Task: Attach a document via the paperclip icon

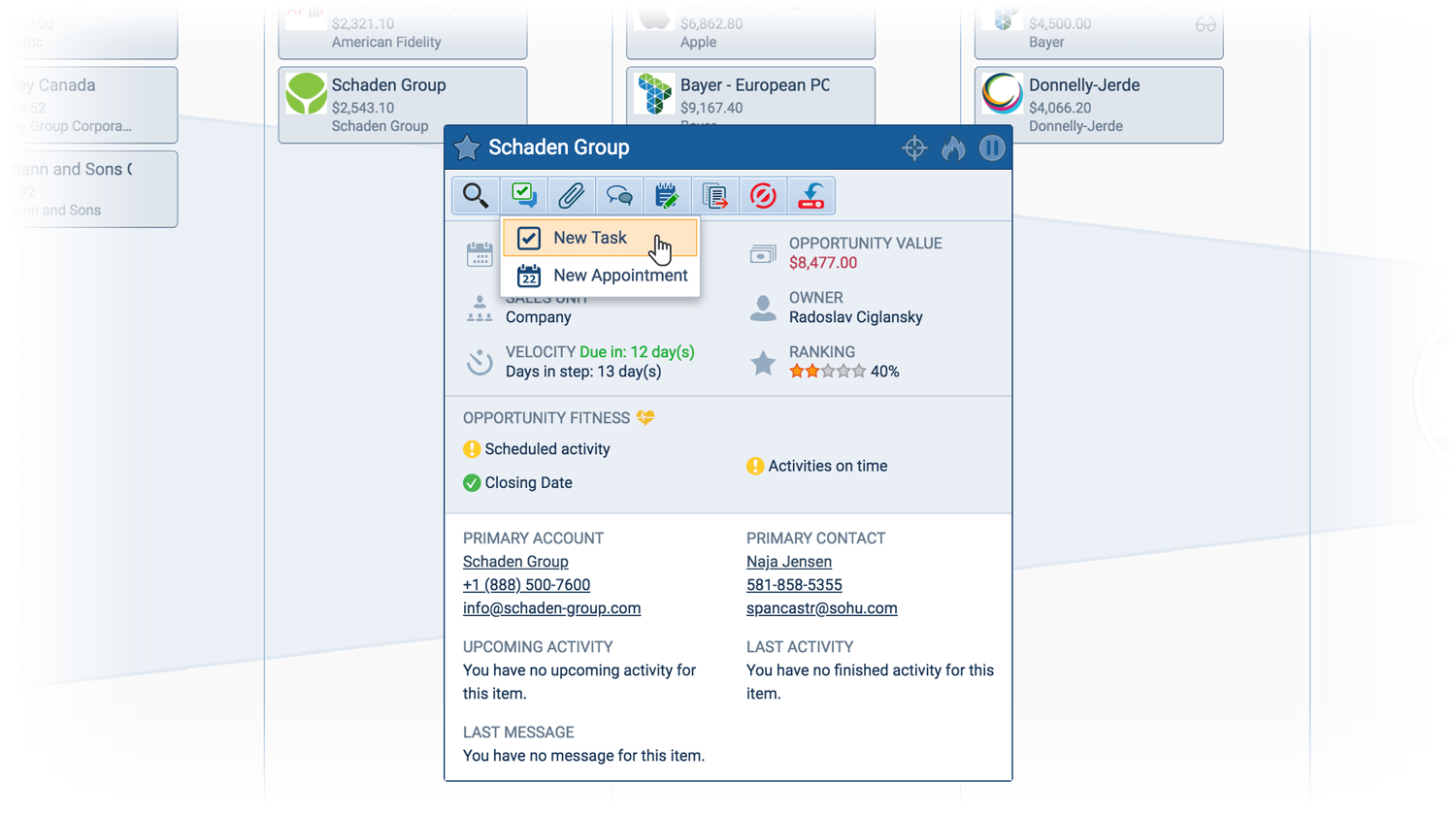Action: point(571,195)
